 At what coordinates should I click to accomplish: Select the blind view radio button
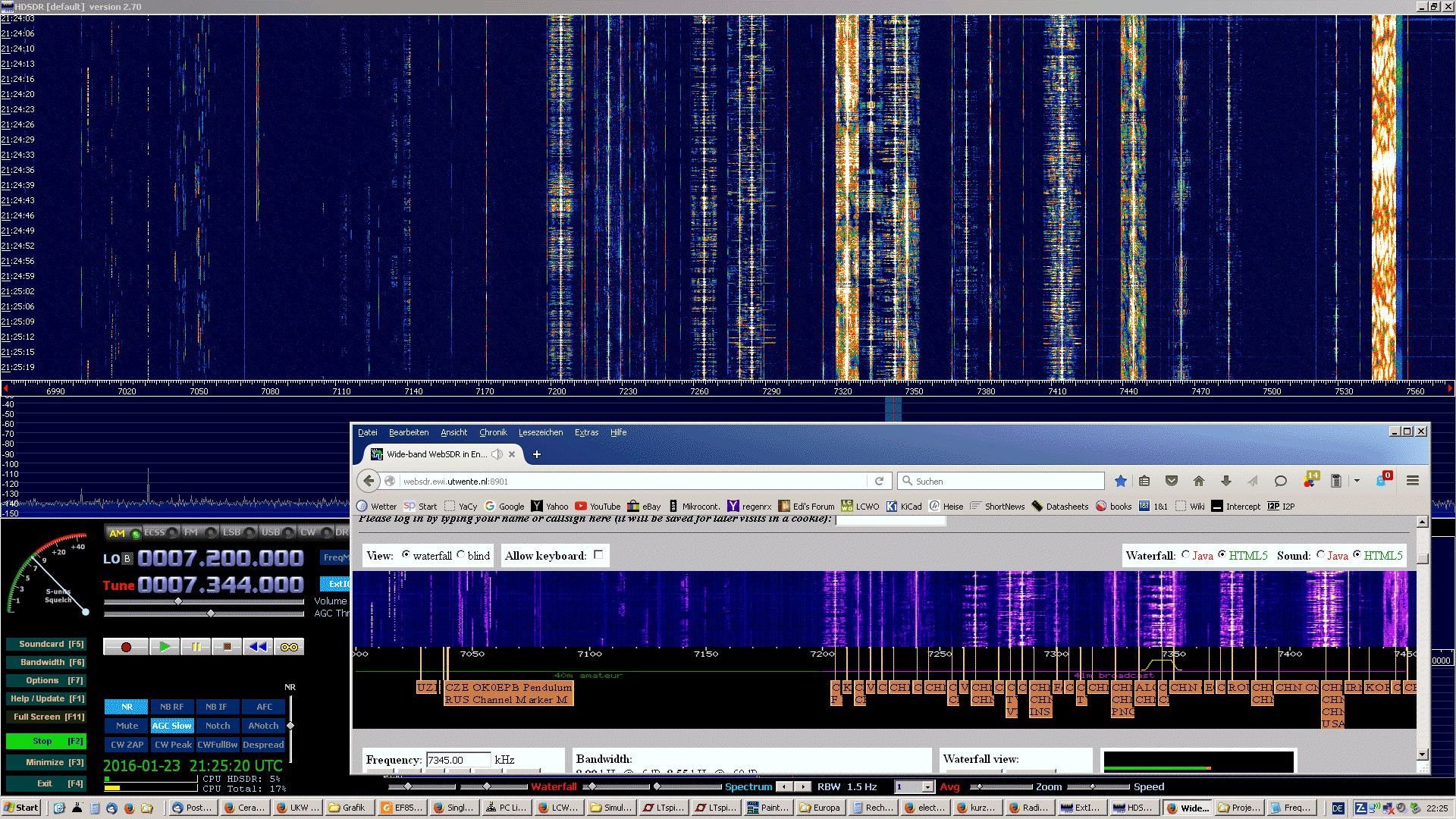tap(460, 555)
